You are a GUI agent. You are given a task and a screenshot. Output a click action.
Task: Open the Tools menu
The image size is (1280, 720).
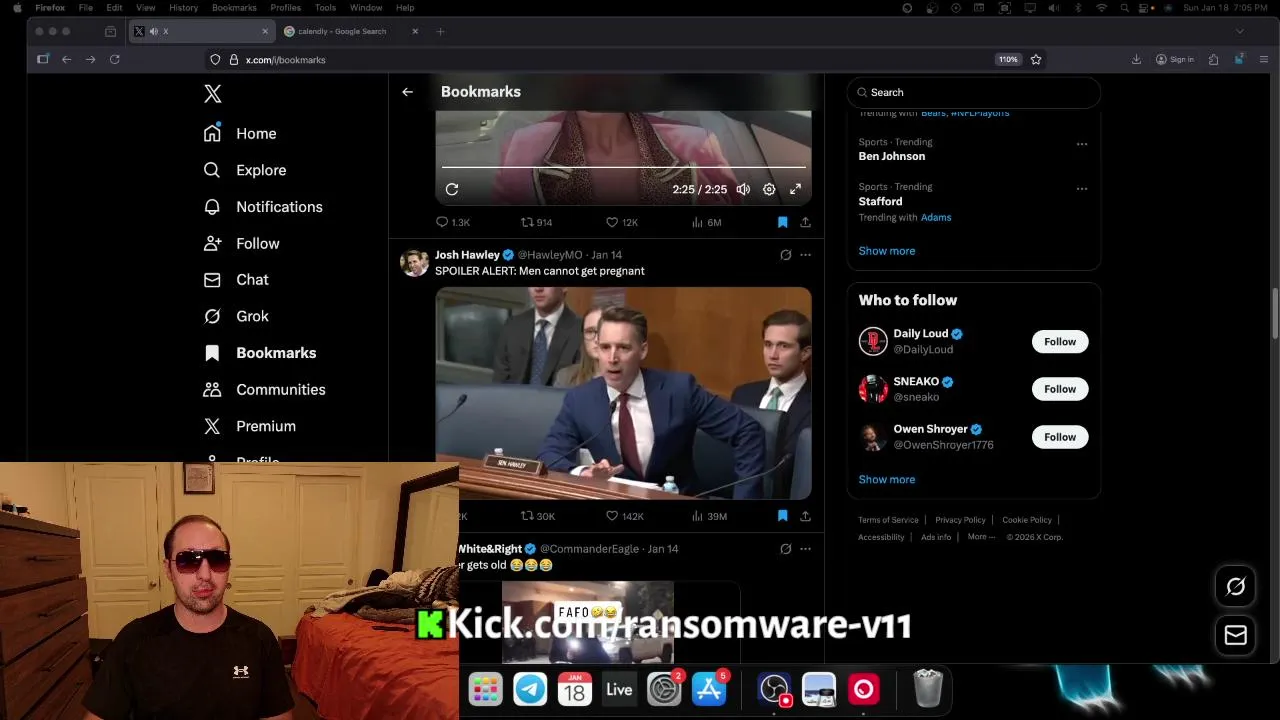[326, 8]
